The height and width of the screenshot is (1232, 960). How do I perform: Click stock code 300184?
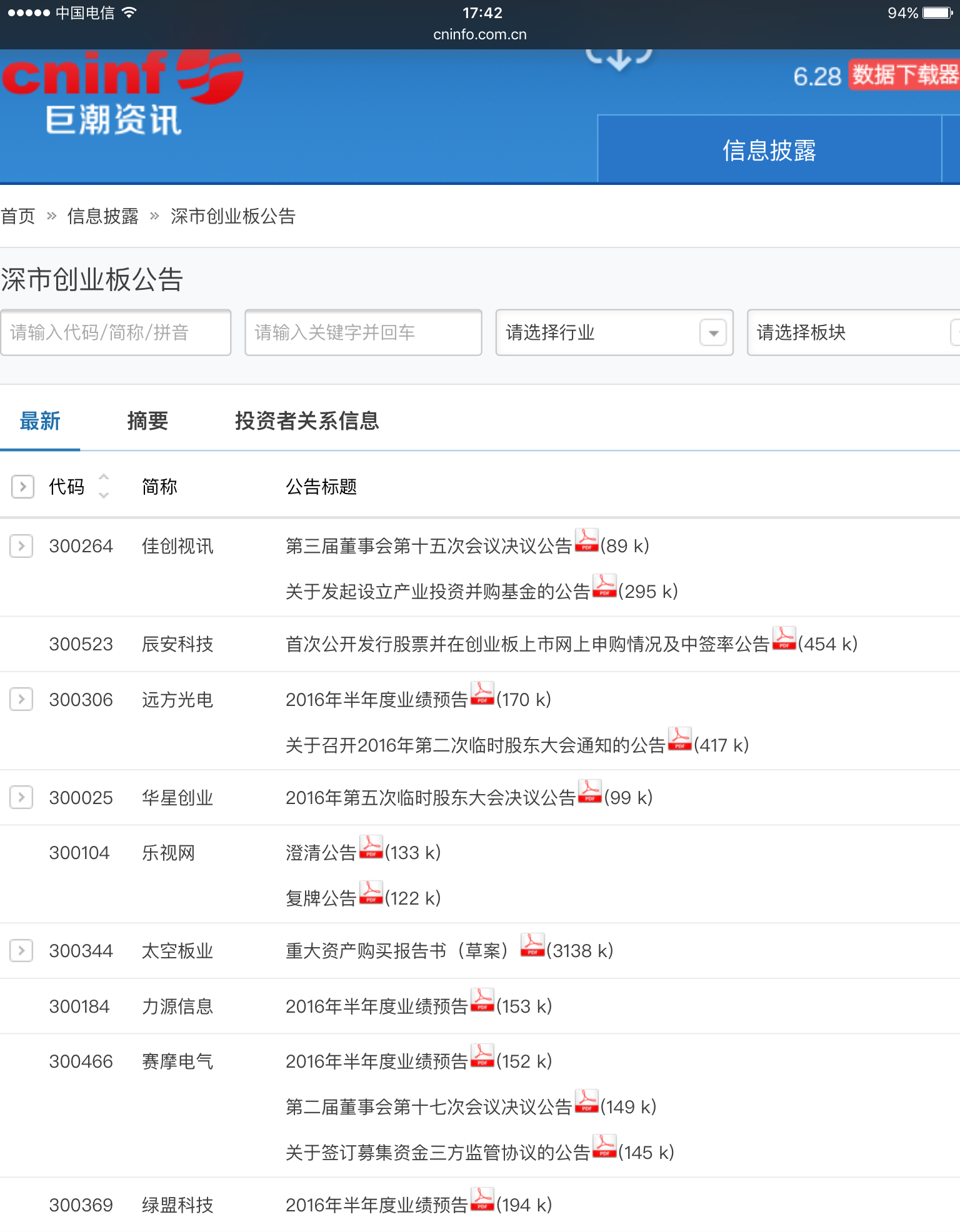[79, 1006]
